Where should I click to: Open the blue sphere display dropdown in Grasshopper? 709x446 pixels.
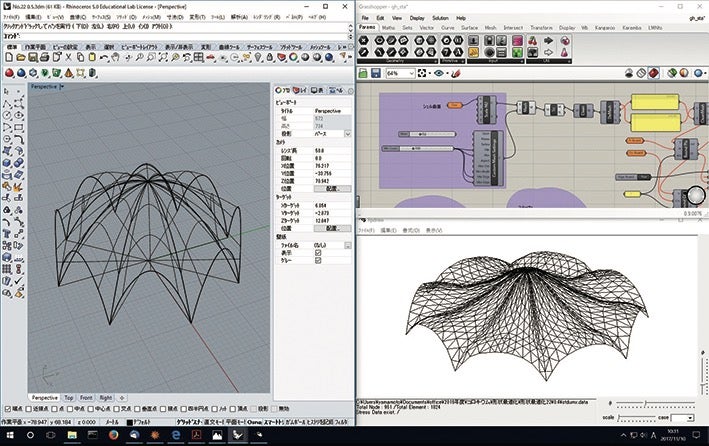[x=704, y=73]
